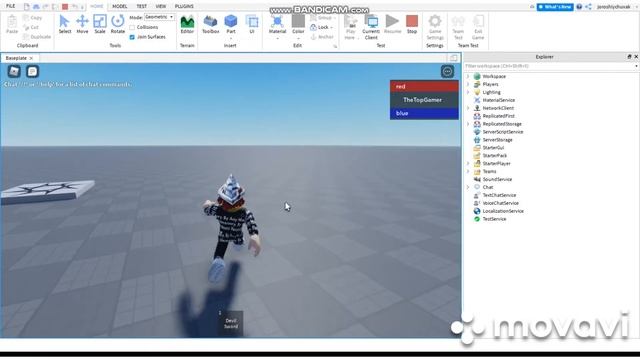The width and height of the screenshot is (640, 360).
Task: Expand the StarterPlayer tree node
Action: tap(468, 163)
